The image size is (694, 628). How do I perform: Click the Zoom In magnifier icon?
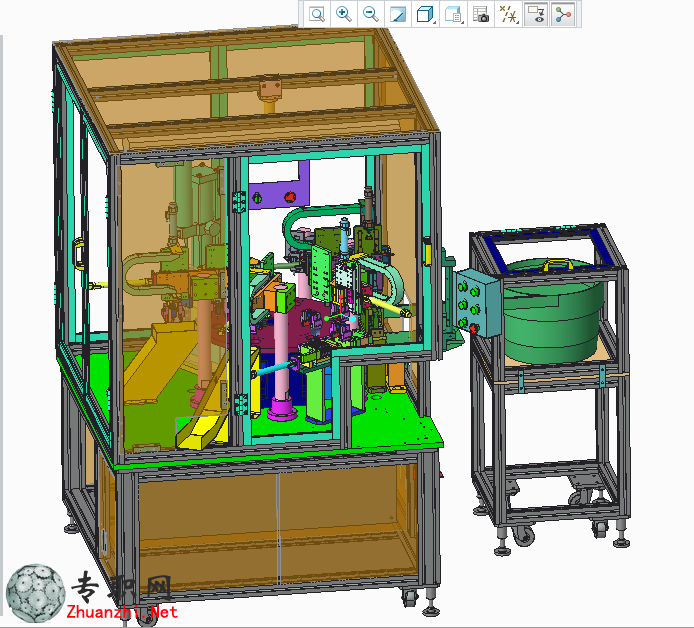tap(343, 14)
